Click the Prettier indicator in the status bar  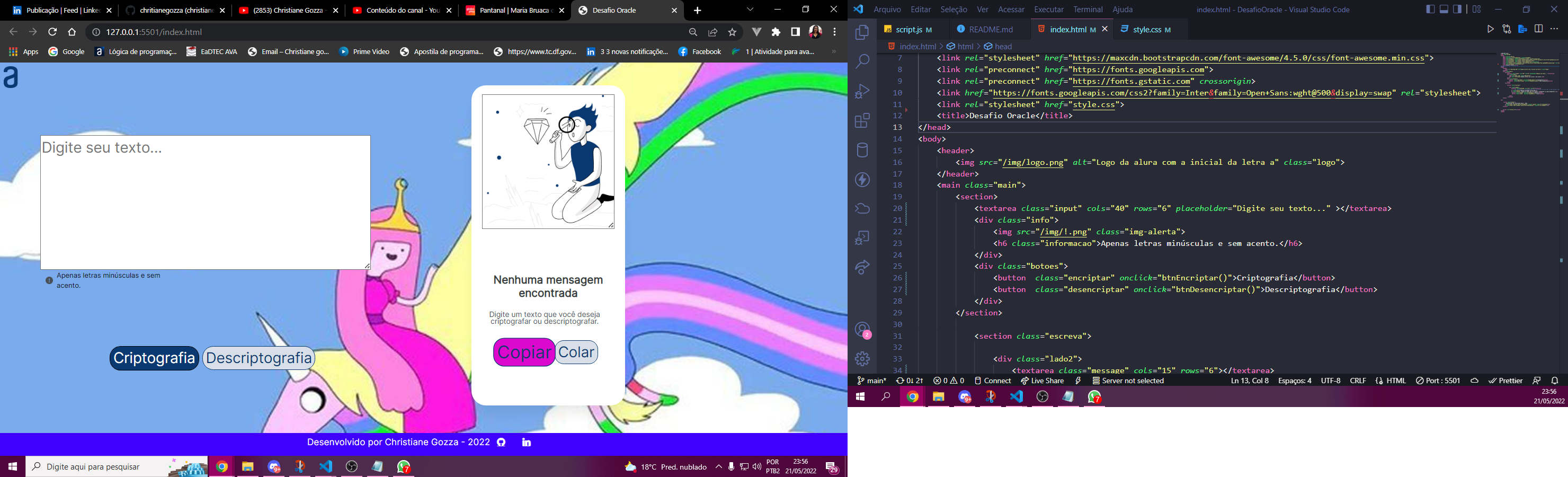tap(1507, 380)
